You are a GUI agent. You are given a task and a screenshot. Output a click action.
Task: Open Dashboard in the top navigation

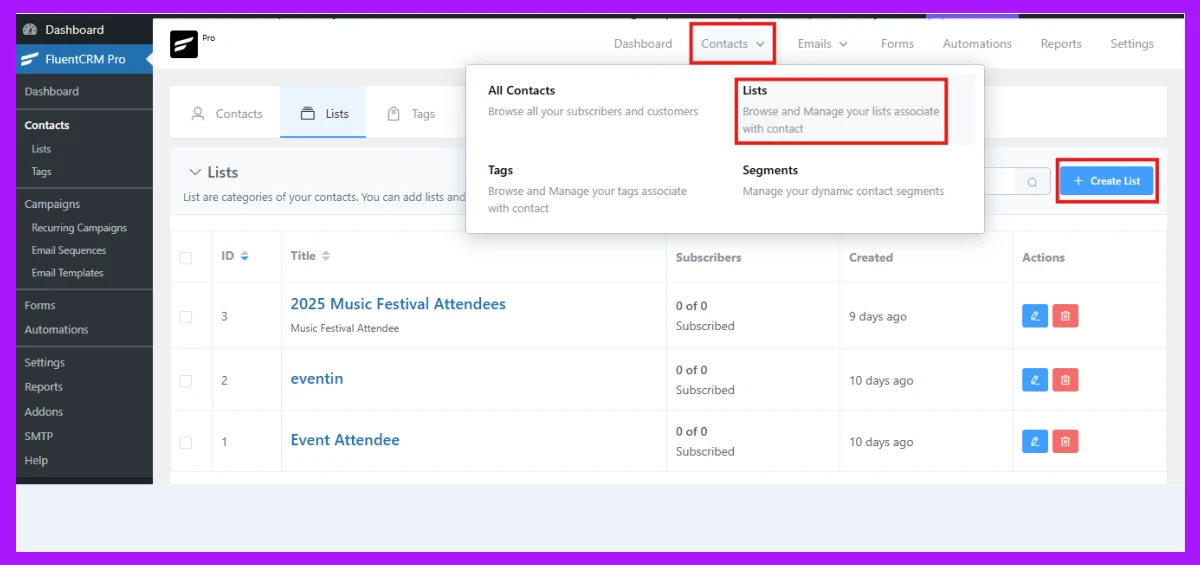pos(643,44)
